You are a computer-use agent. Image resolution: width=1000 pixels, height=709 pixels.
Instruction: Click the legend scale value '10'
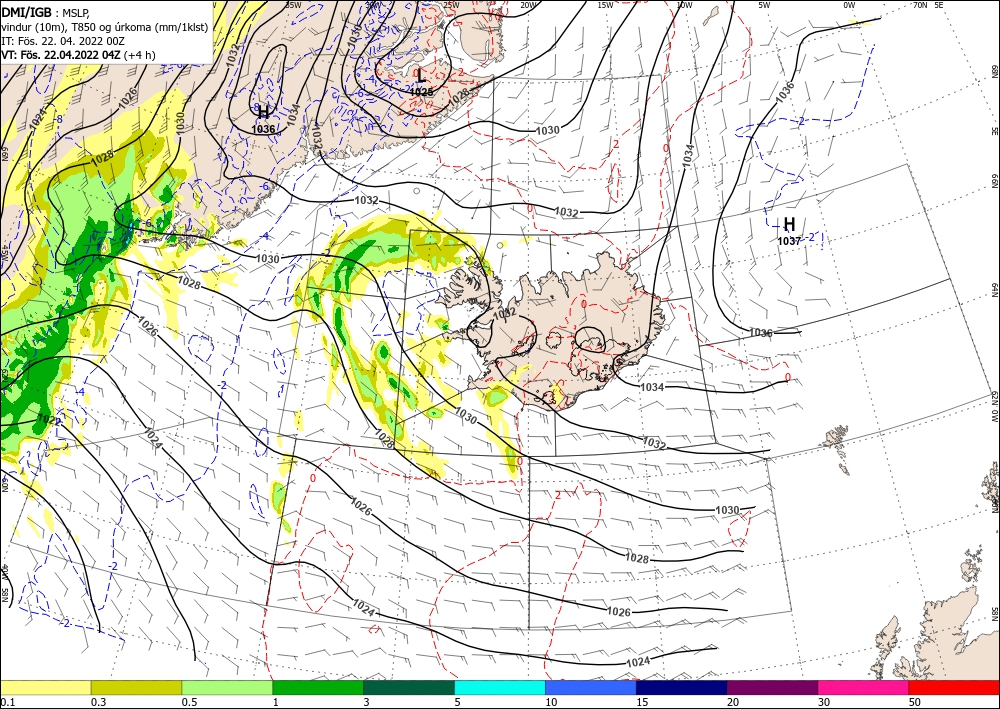pos(551,702)
